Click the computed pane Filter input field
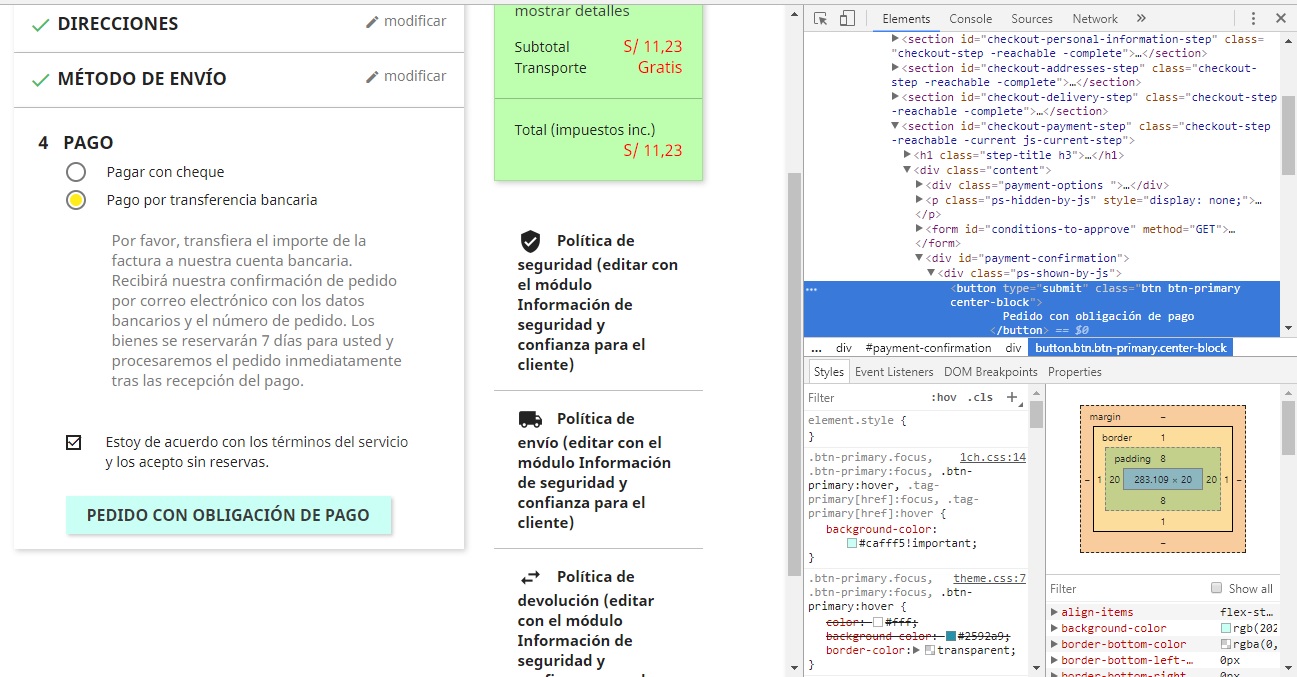1297x677 pixels. 1125,589
